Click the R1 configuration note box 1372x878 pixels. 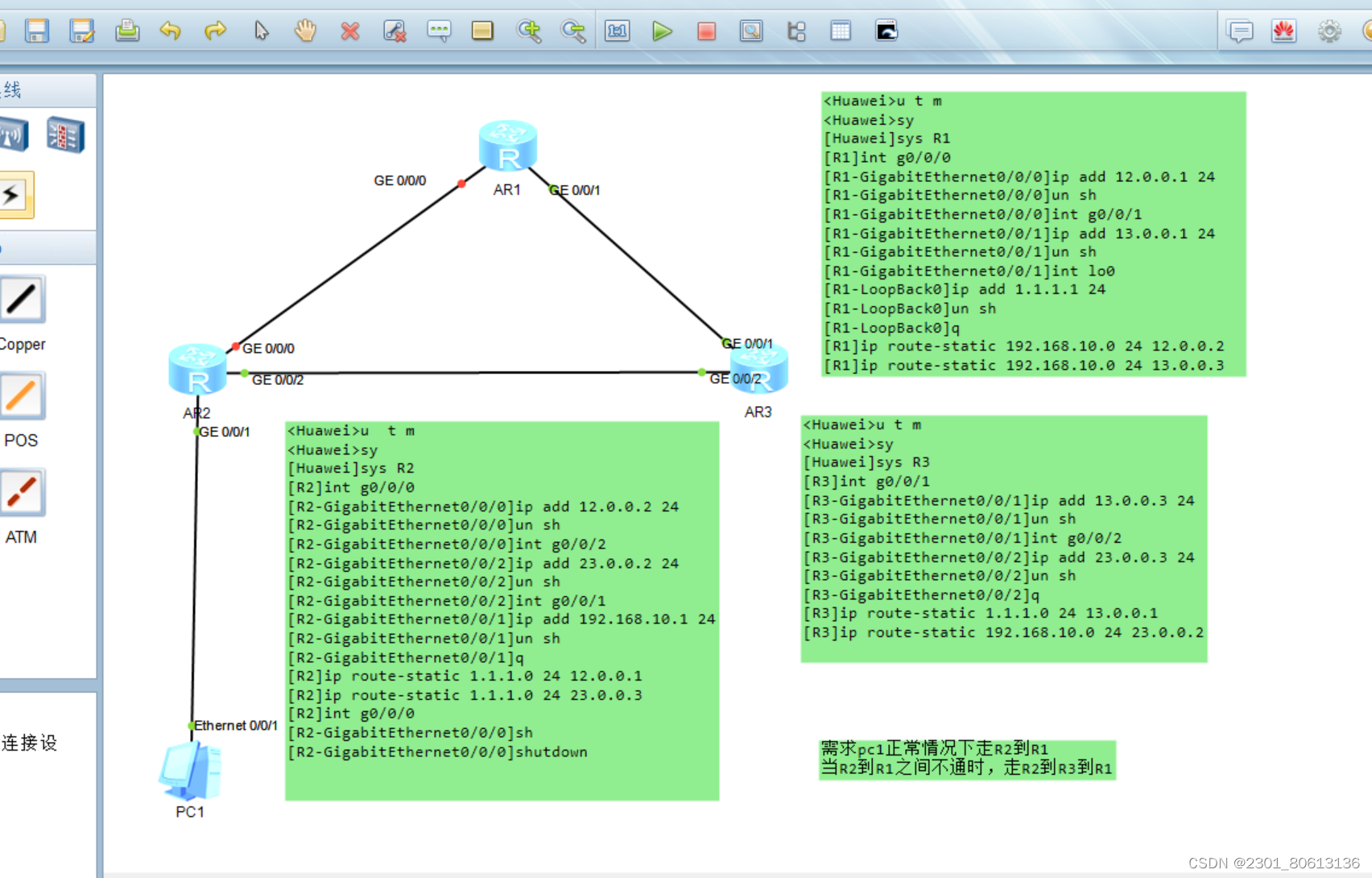point(1033,234)
